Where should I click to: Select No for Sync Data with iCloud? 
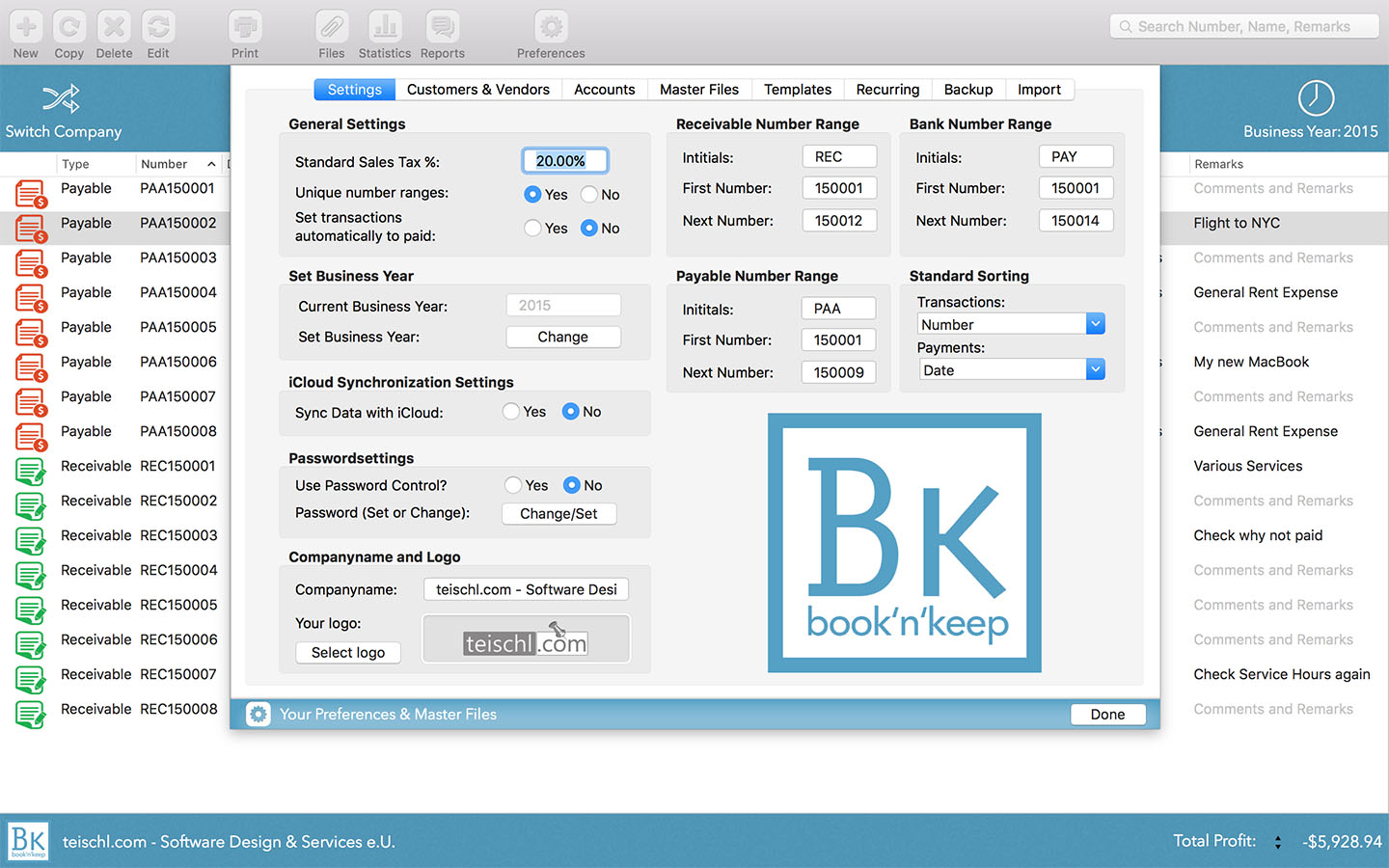coord(571,411)
